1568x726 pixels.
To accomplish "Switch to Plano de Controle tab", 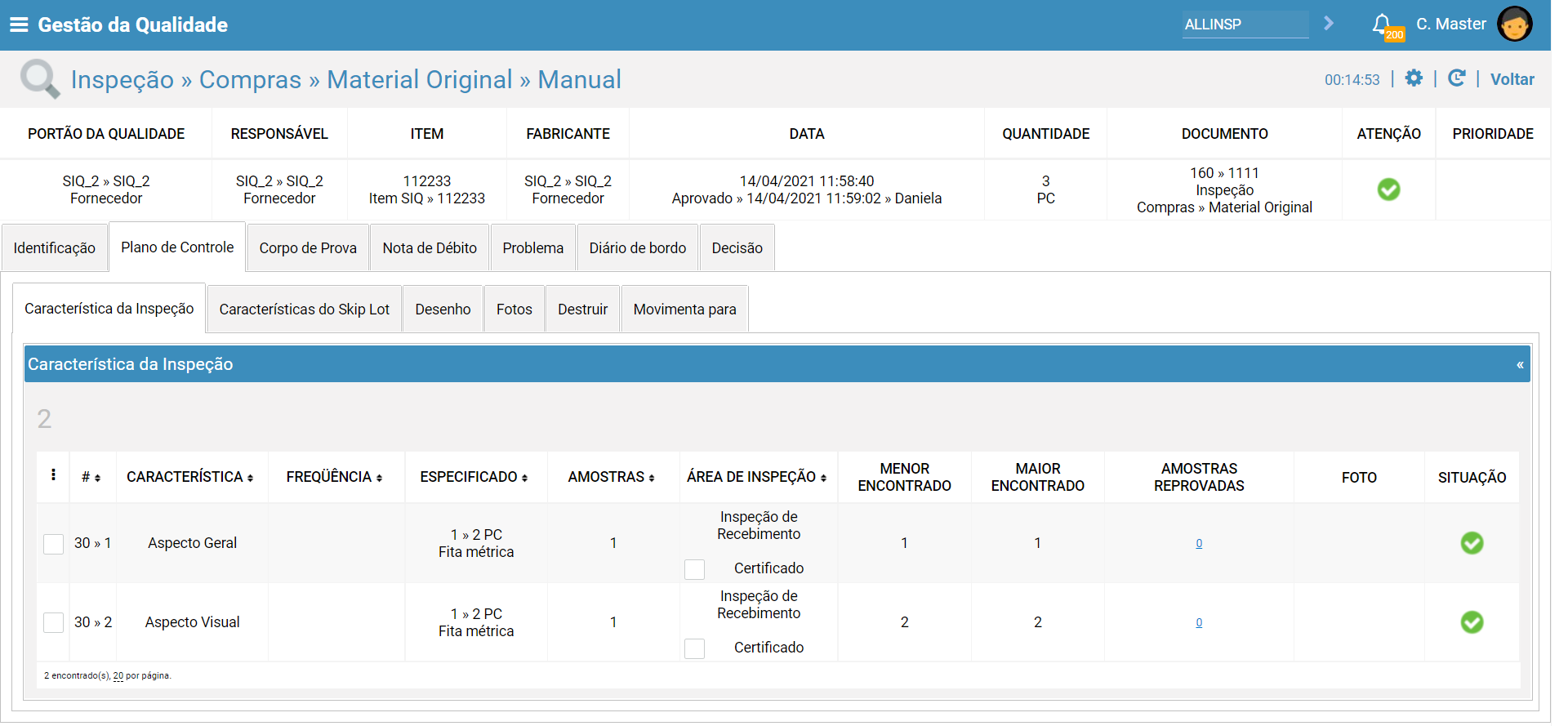I will (x=177, y=247).
